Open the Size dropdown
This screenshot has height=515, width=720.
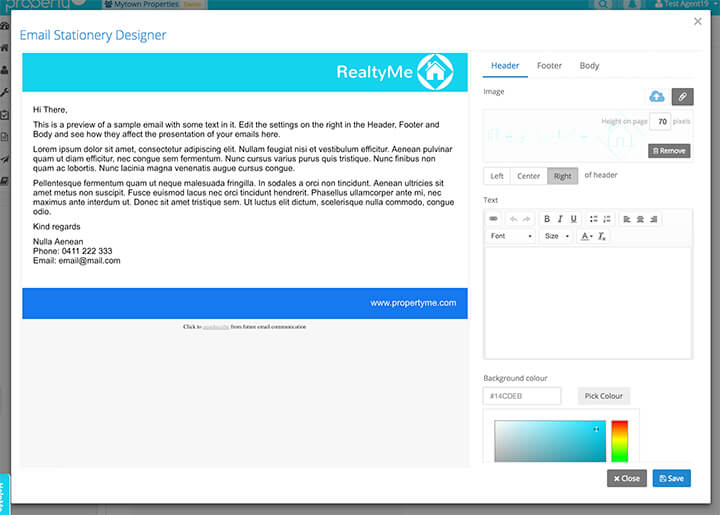point(557,236)
